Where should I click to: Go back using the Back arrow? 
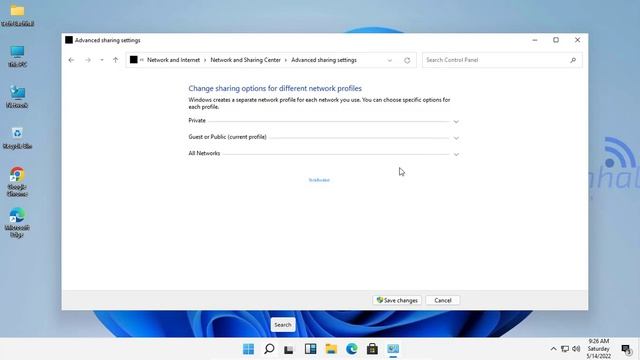point(71,60)
